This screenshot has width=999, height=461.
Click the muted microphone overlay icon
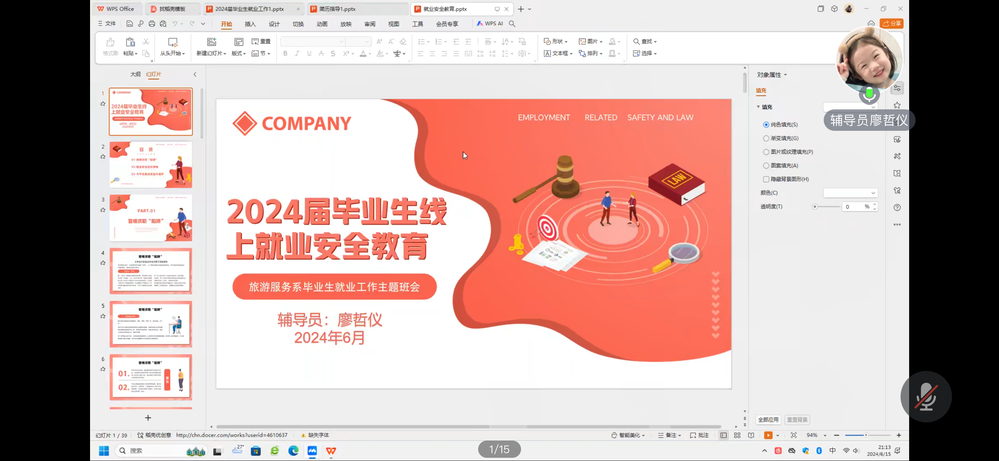926,396
